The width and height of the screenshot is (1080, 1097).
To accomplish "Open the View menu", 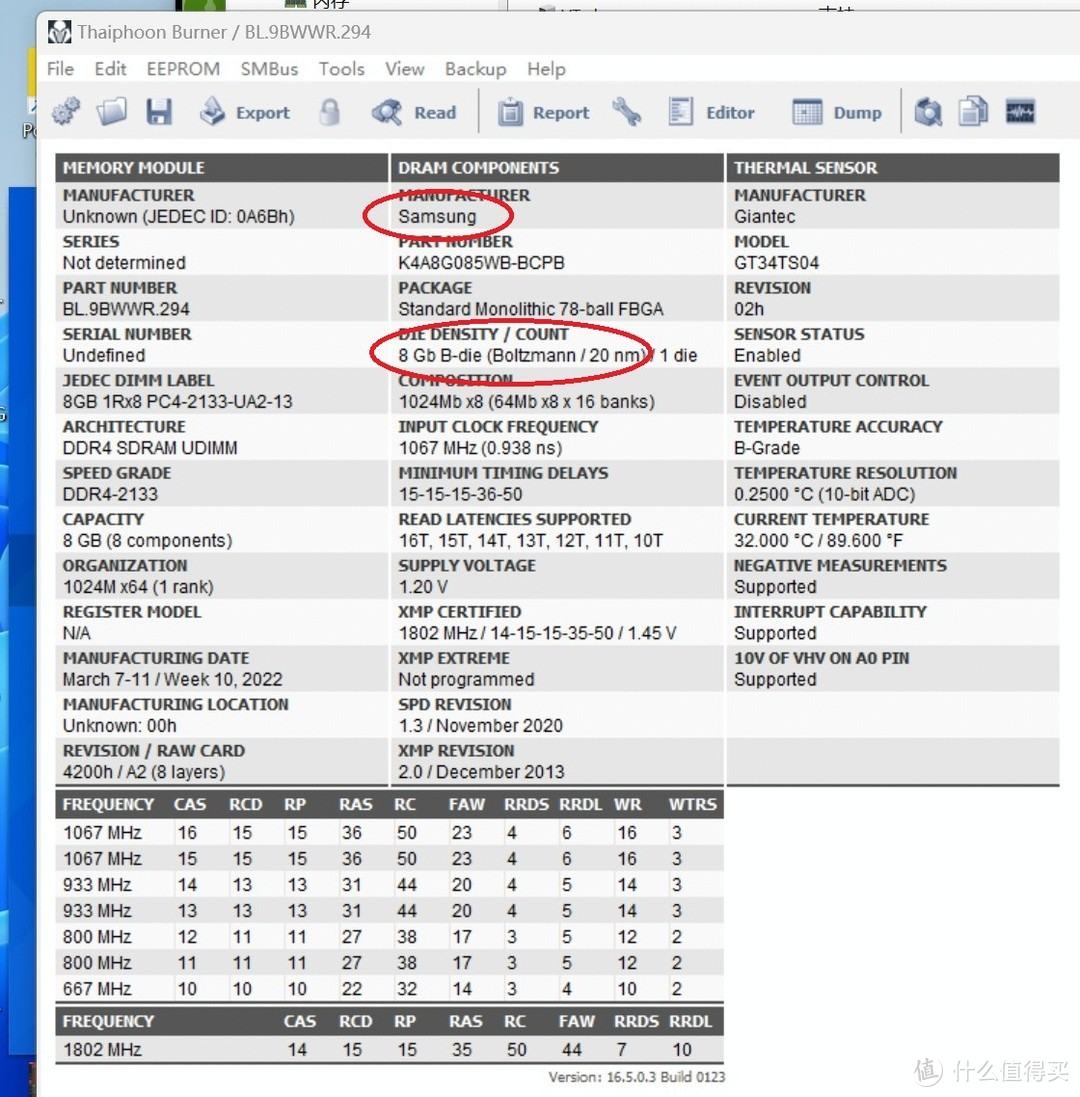I will tap(404, 69).
